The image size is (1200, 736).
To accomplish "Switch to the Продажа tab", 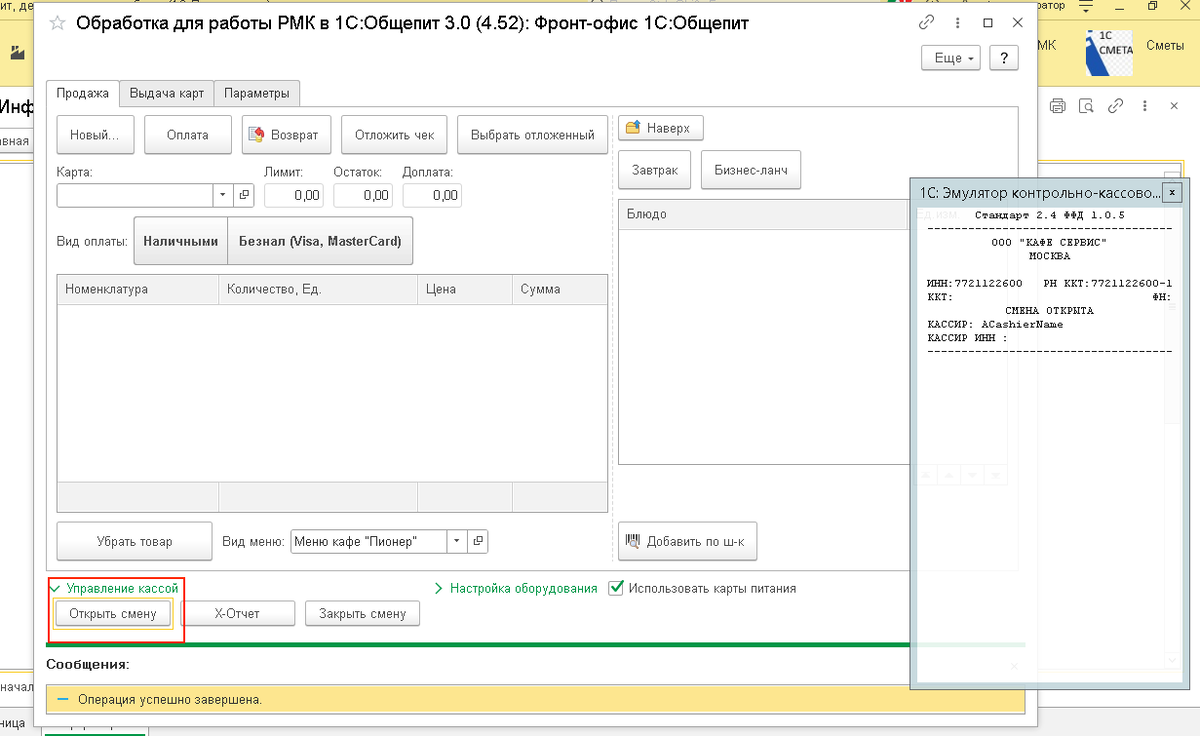I will click(82, 93).
